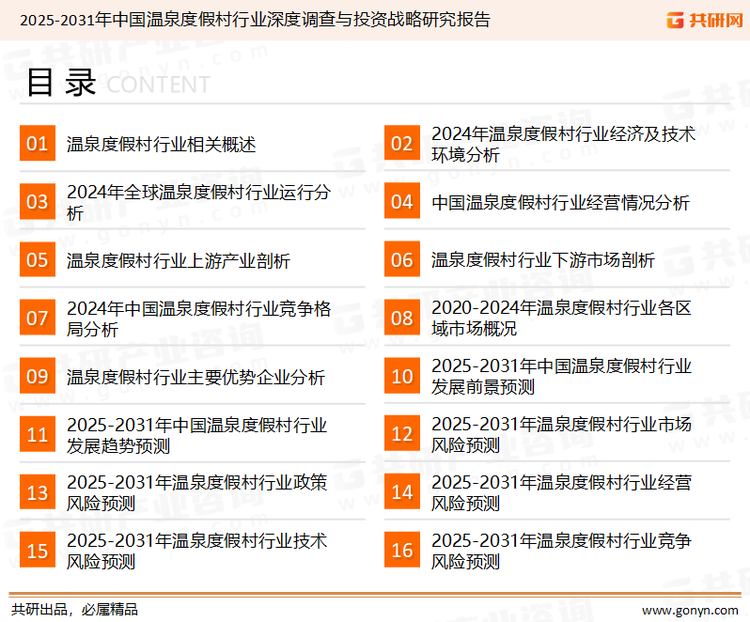Select chapter 2020-2024年温泉度假村行业各区域市场概况

561,318
